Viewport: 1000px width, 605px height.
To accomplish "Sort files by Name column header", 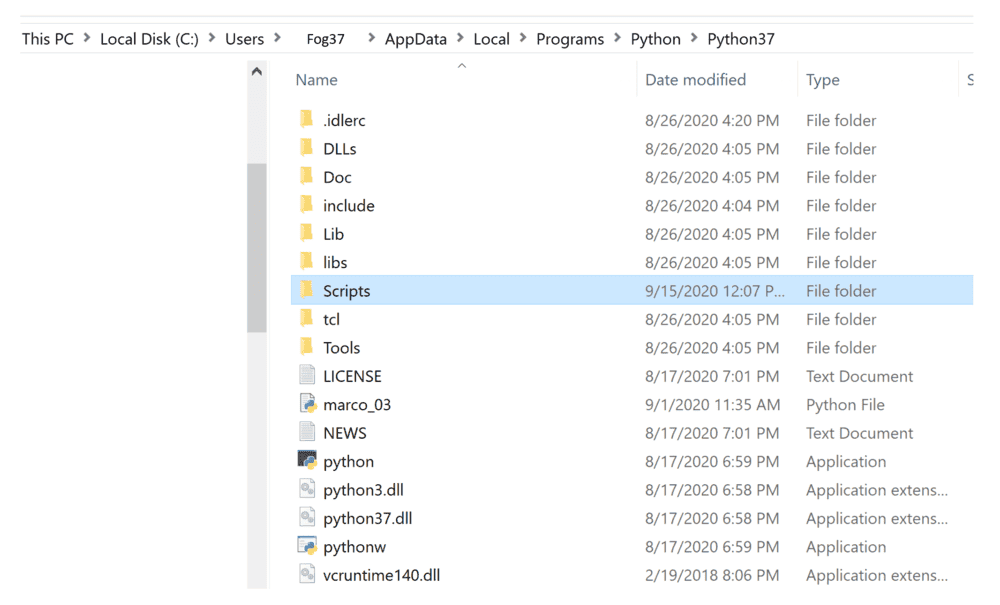I will tap(317, 80).
